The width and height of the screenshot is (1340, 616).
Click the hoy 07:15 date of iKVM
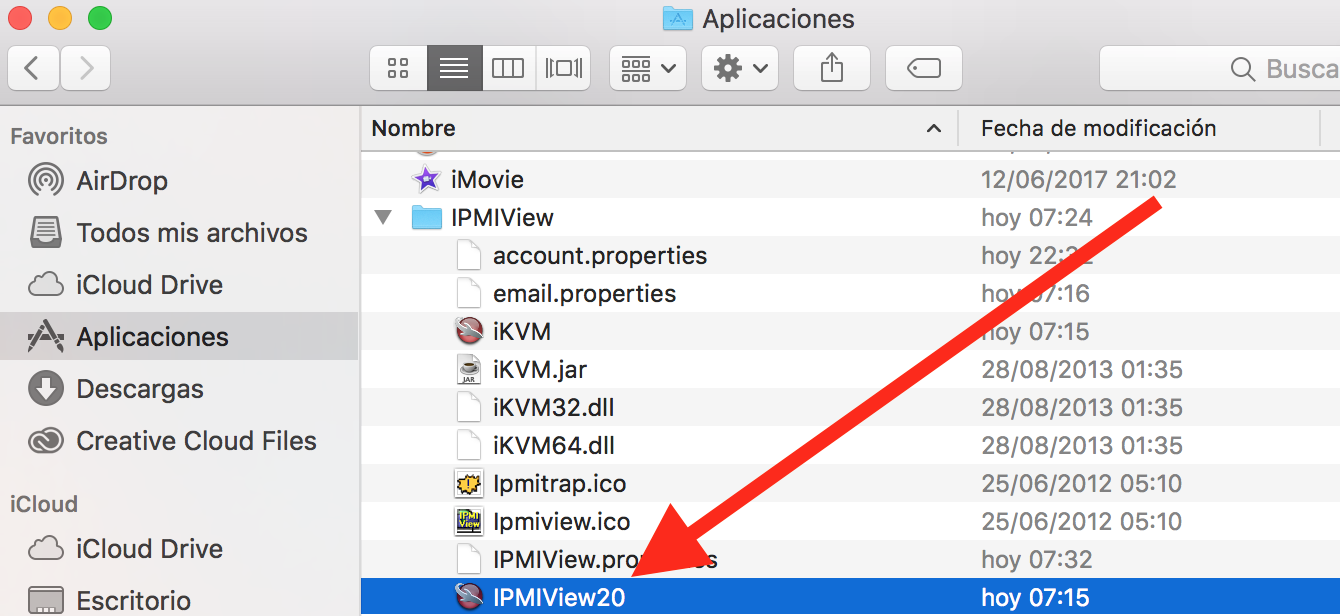click(1036, 332)
